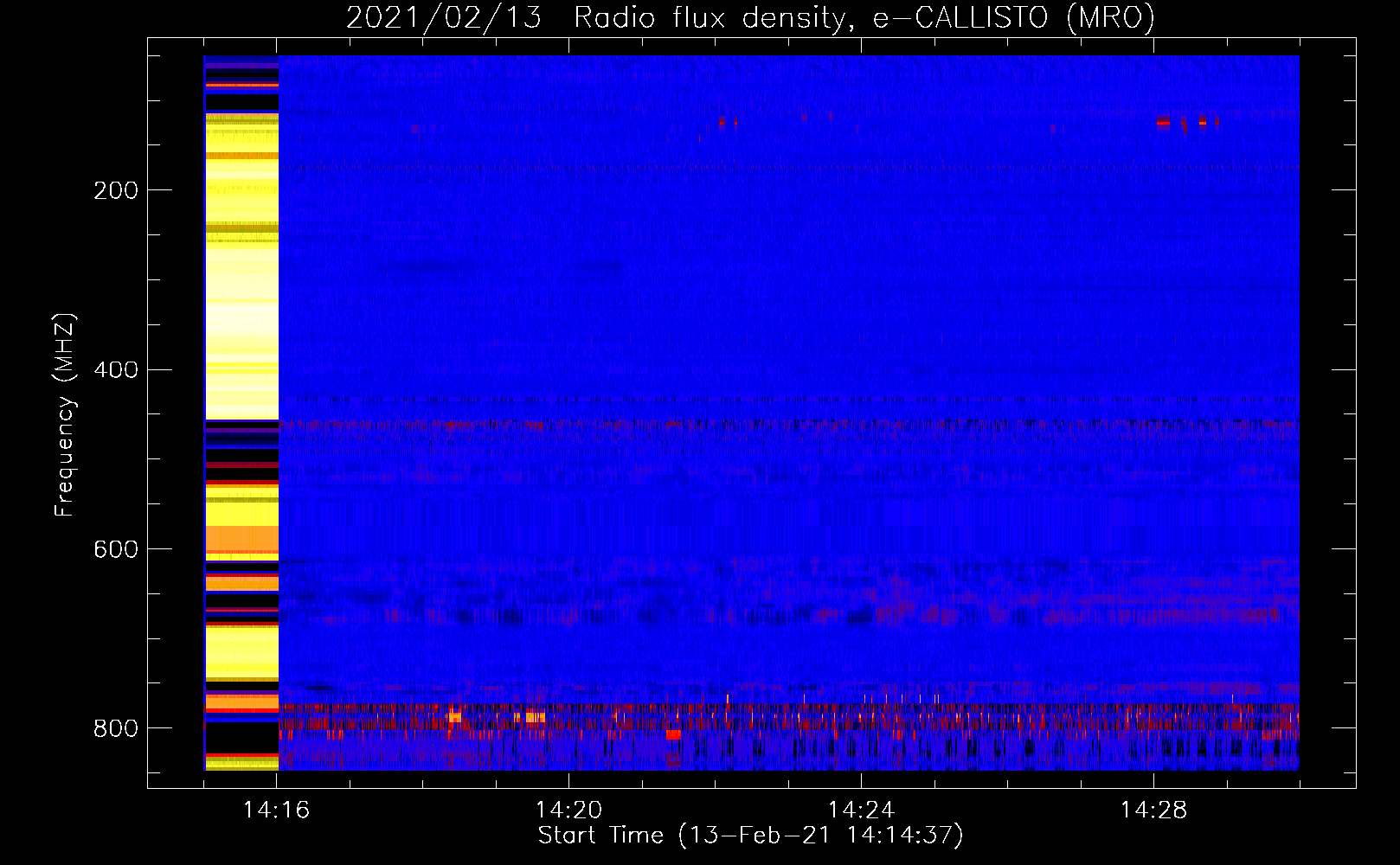Click the 600 frequency tick label
Viewport: 1400px width, 865px height.
[115, 549]
